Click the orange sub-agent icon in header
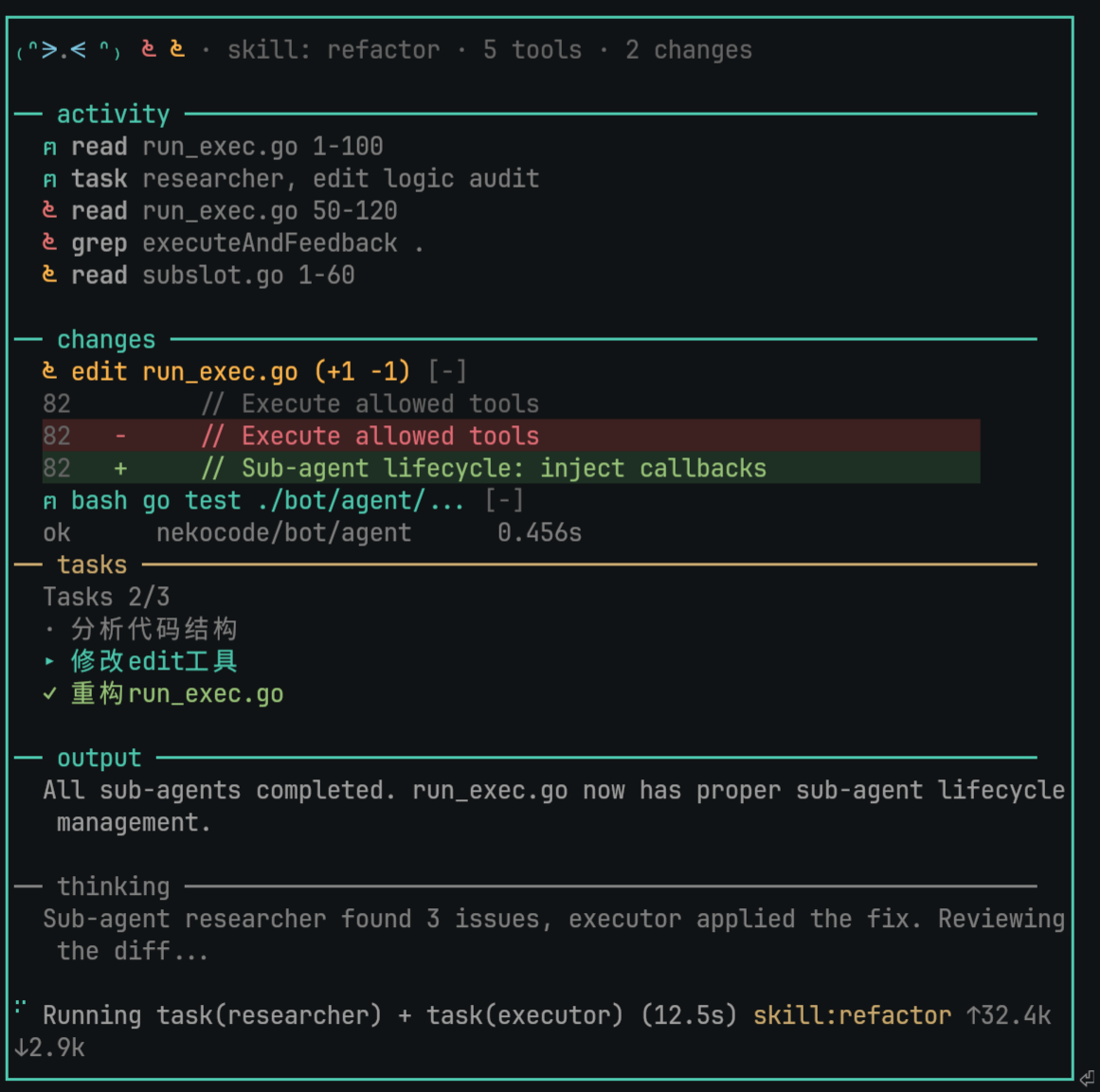 tap(177, 49)
